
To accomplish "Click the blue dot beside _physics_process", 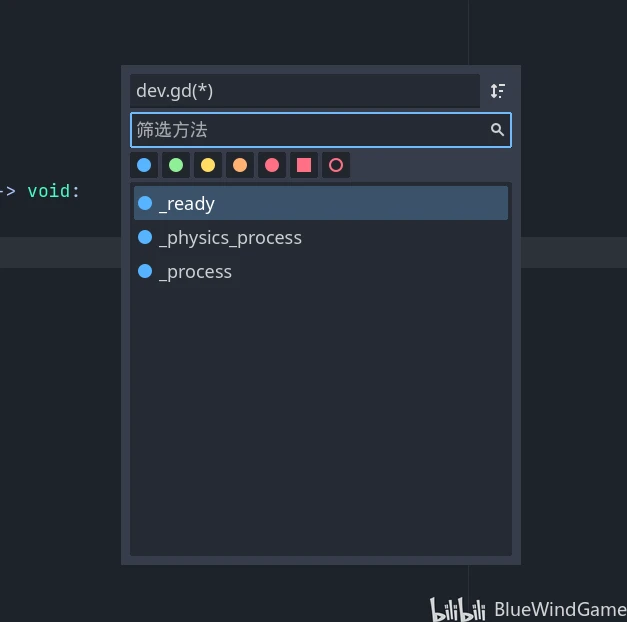I will 145,237.
